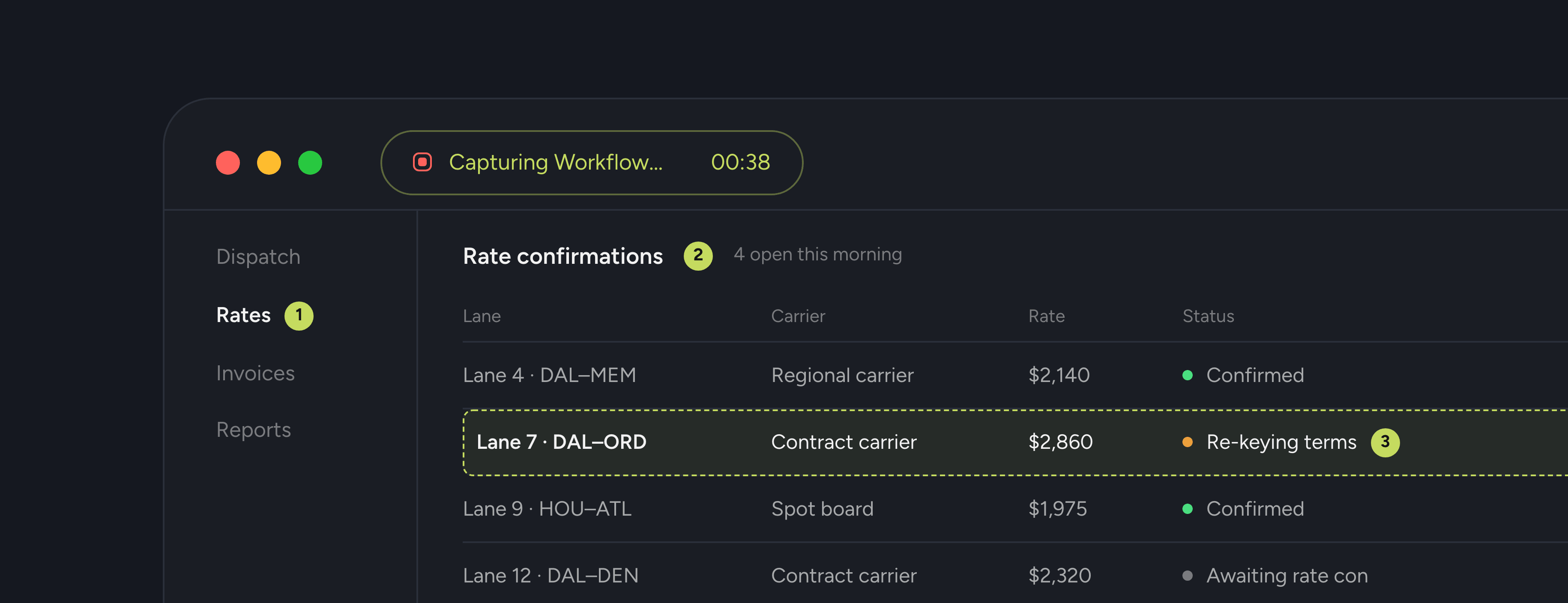Click step marker 1 beside Rates

299,316
